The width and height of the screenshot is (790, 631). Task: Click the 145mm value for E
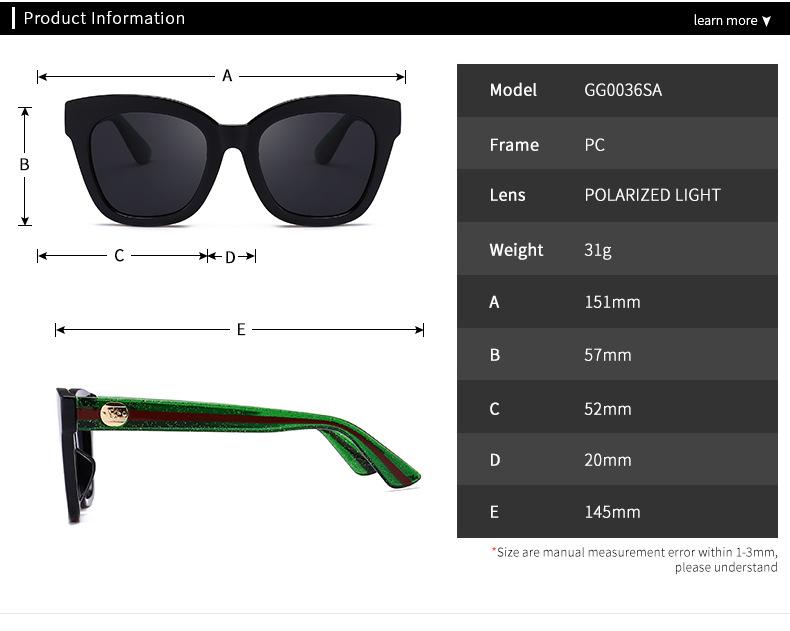pos(612,512)
